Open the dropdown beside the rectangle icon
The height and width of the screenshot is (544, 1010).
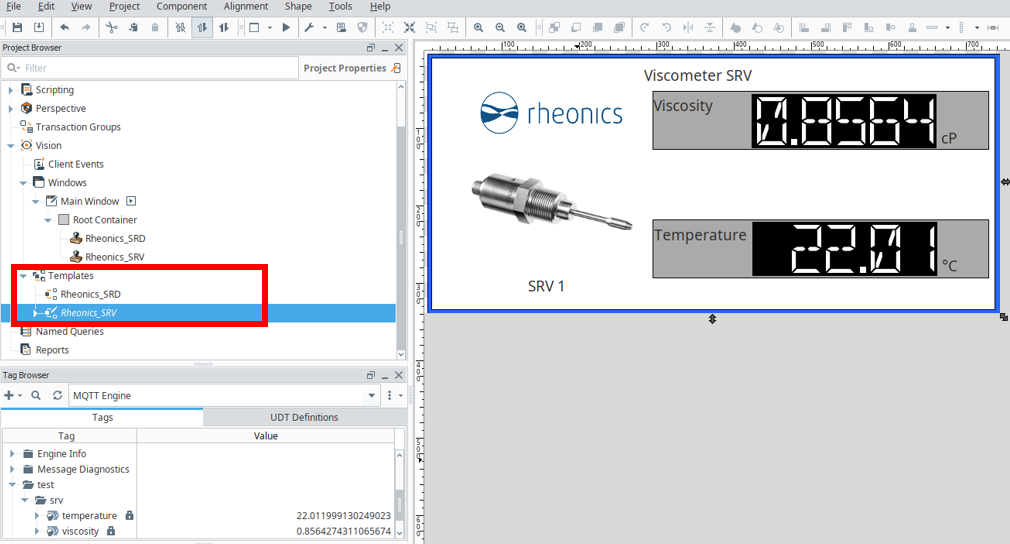(270, 28)
